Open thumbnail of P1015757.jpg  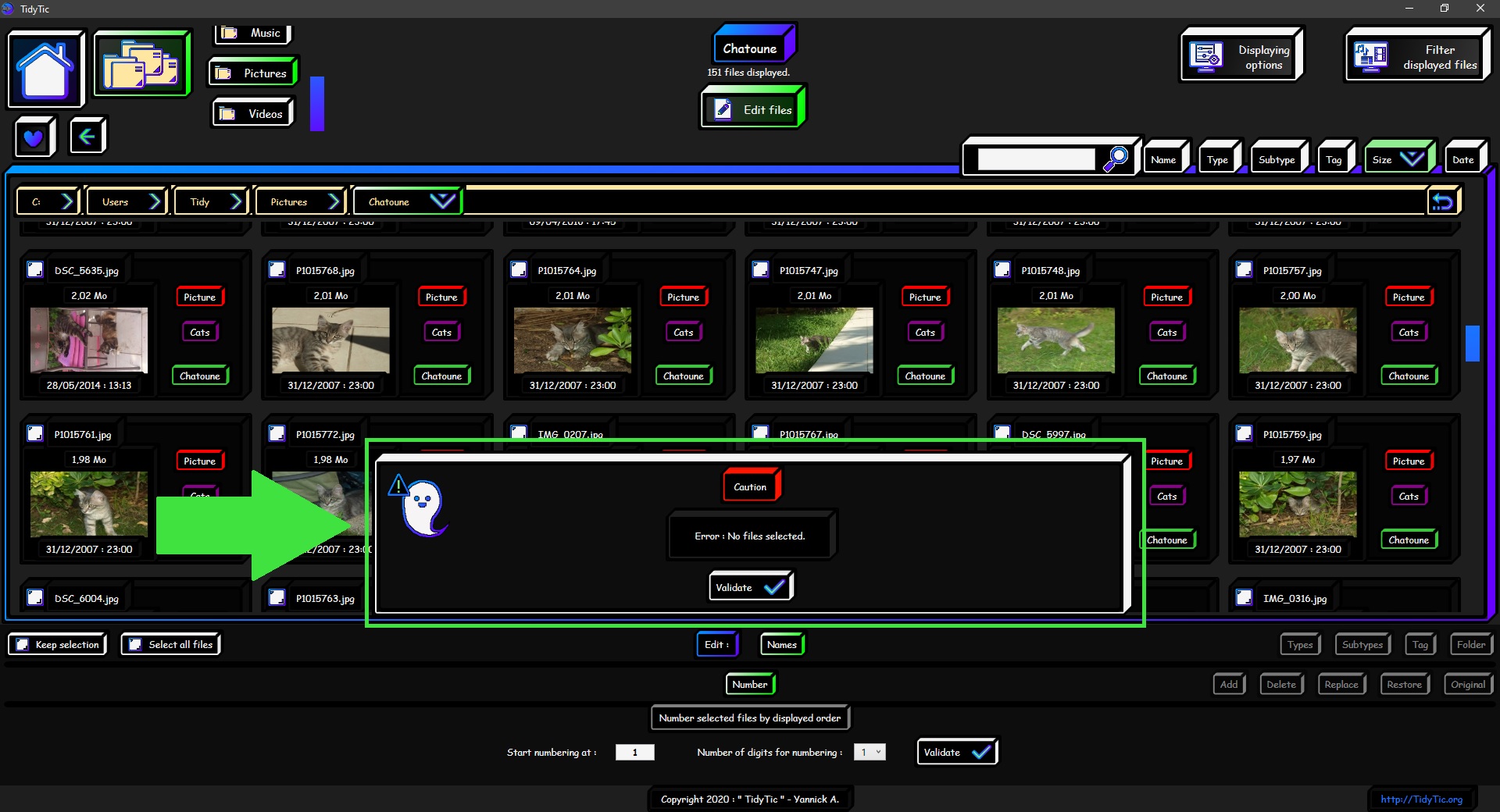[x=1298, y=340]
